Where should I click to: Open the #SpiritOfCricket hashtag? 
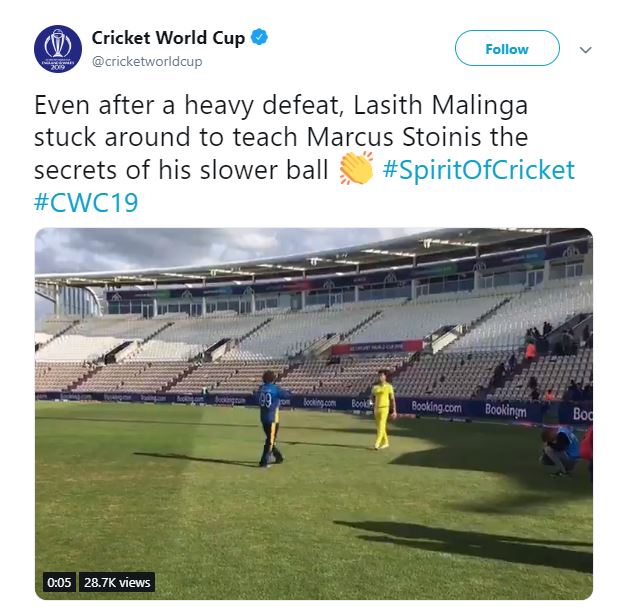coord(478,170)
